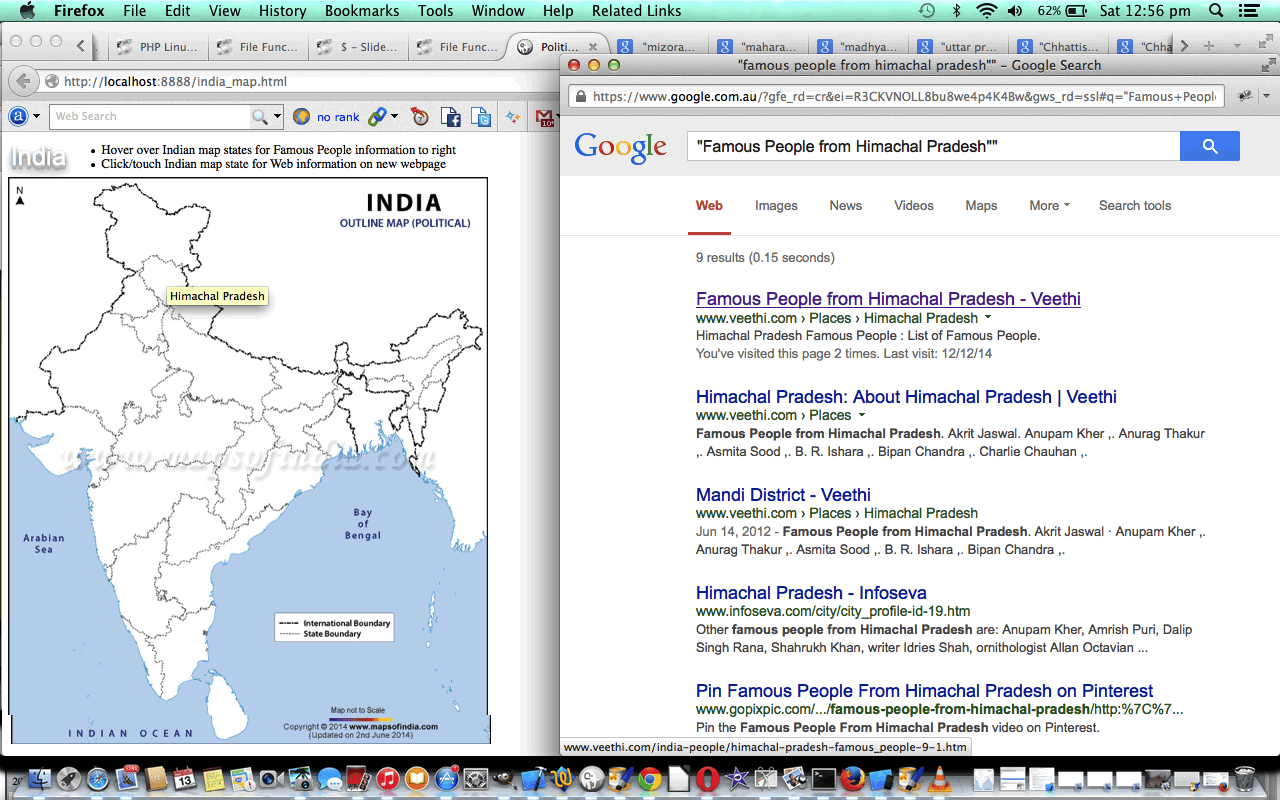The height and width of the screenshot is (800, 1280).
Task: Expand the dropdown arrow beside the Alexa icon
Action: tap(37, 116)
